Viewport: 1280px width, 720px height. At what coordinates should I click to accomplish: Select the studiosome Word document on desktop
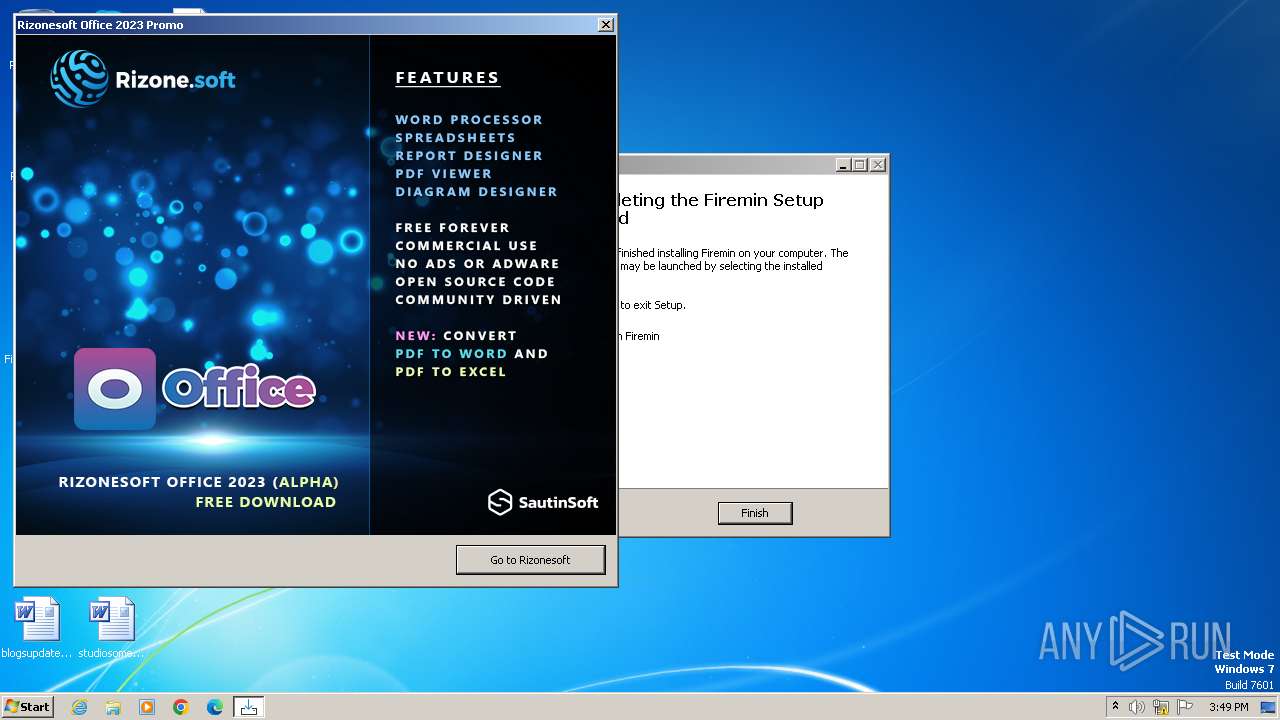click(x=111, y=628)
